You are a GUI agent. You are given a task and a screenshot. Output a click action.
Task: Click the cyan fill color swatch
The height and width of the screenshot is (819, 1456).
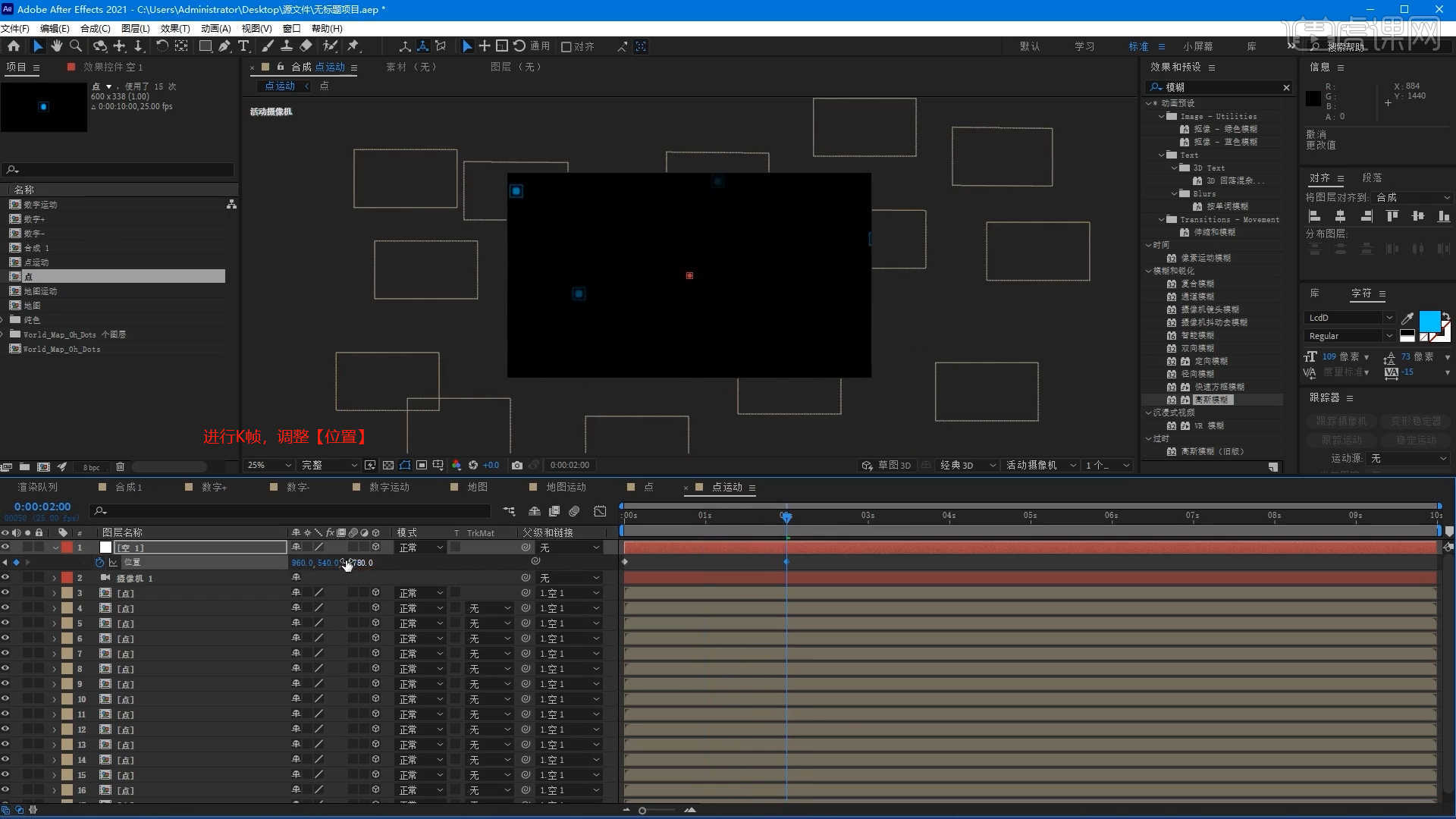[1429, 321]
